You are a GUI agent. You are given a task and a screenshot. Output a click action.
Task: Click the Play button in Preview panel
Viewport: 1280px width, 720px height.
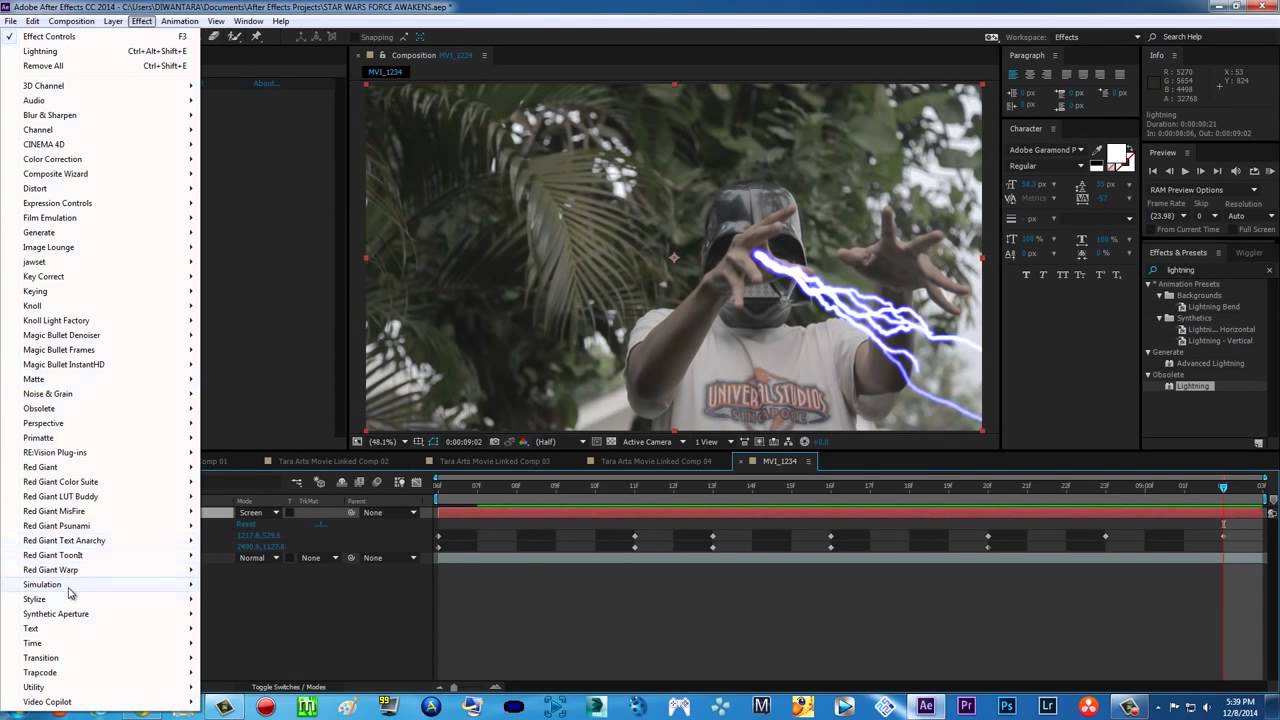click(1185, 171)
